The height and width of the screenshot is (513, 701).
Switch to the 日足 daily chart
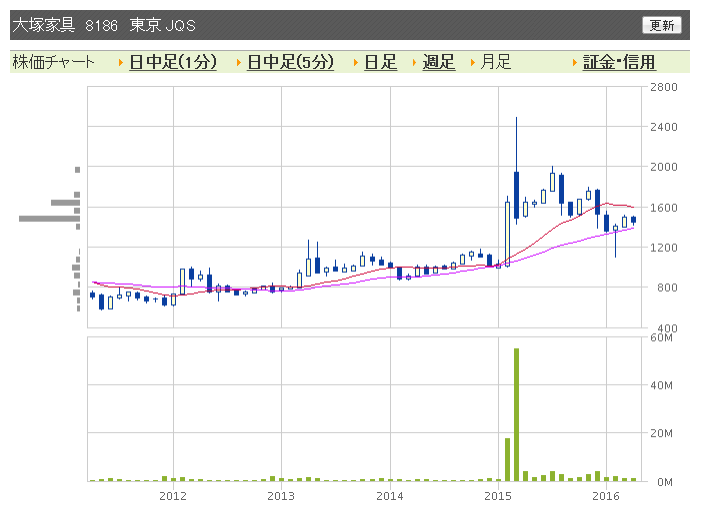pos(380,62)
